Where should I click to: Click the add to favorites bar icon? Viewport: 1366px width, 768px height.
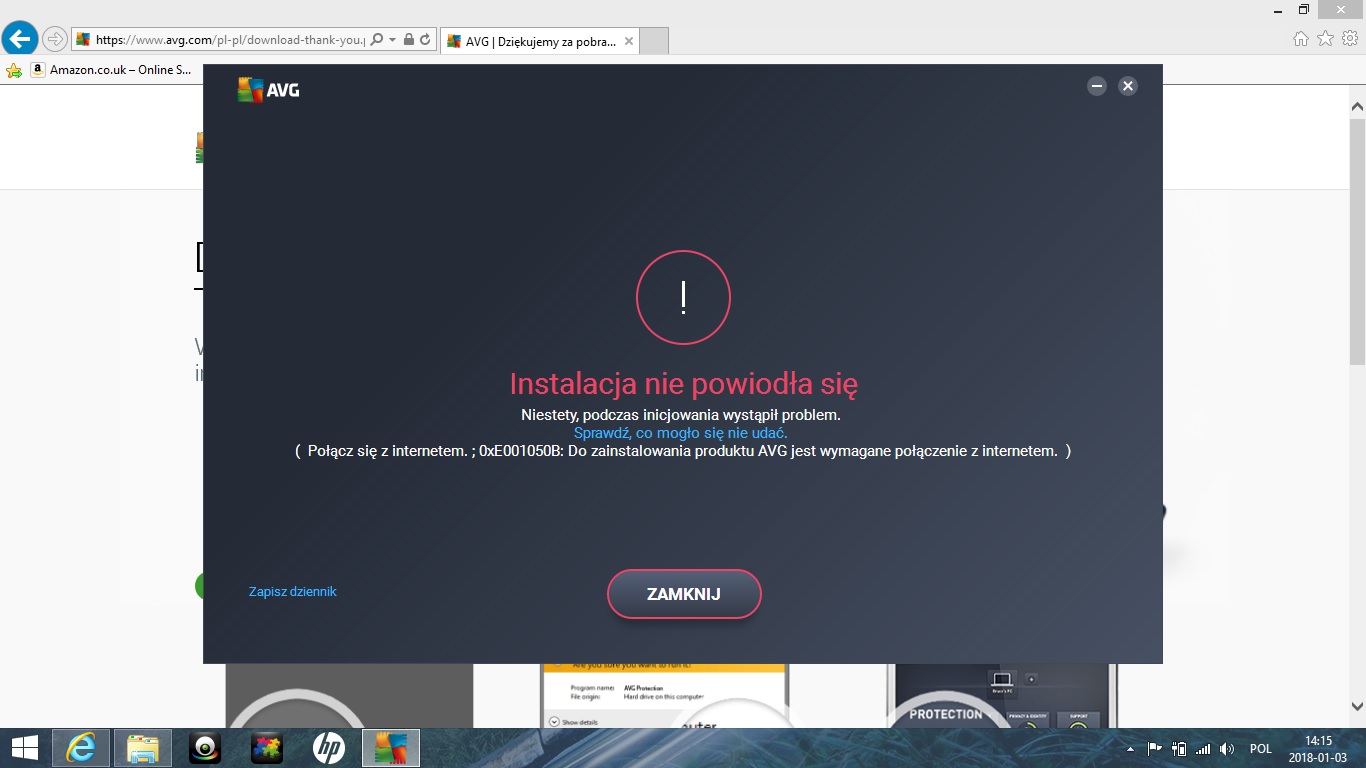(x=14, y=70)
